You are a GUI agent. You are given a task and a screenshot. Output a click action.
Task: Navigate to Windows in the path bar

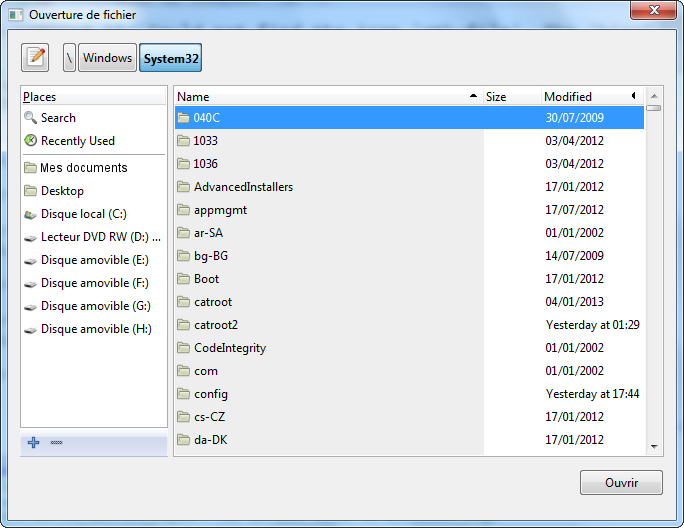click(107, 58)
